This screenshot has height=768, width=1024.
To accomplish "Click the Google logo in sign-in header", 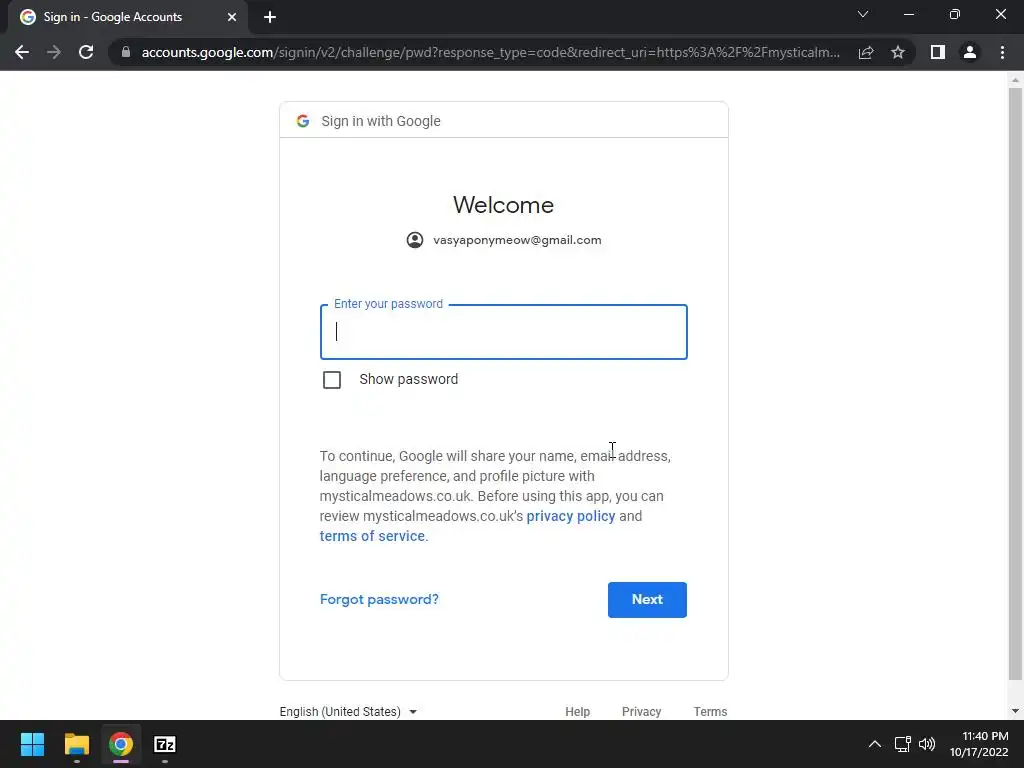I will click(x=303, y=121).
